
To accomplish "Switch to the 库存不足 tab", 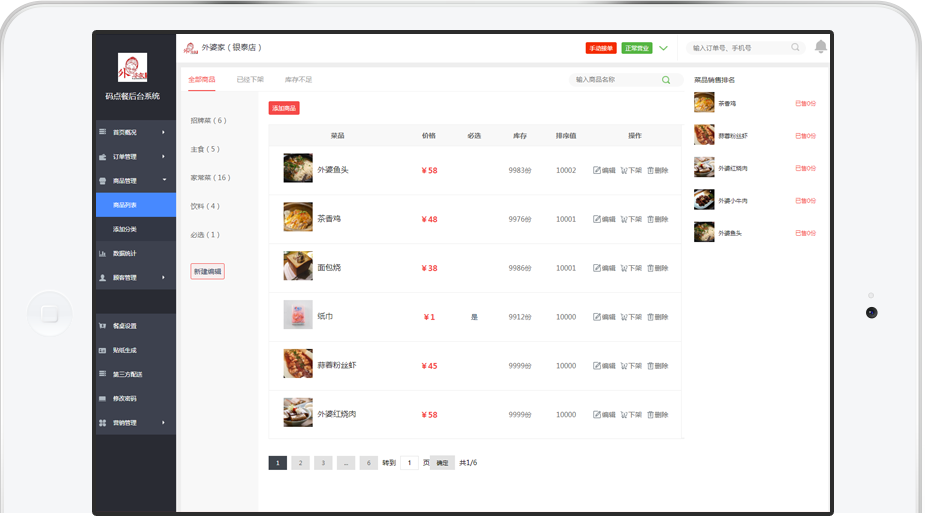I will [x=298, y=79].
